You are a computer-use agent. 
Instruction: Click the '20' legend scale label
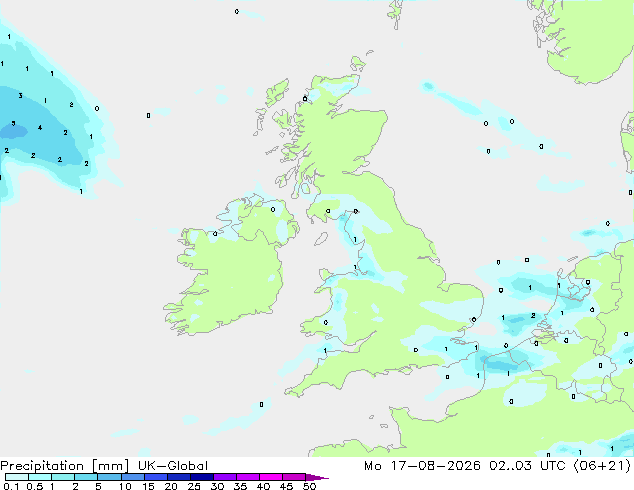(x=171, y=486)
